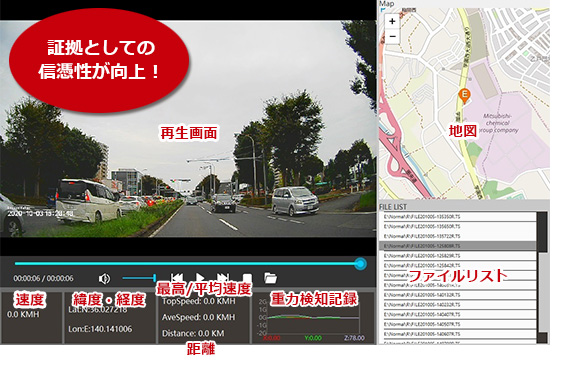Click the video seek bar handle
The height and width of the screenshot is (388, 580).
click(x=360, y=264)
